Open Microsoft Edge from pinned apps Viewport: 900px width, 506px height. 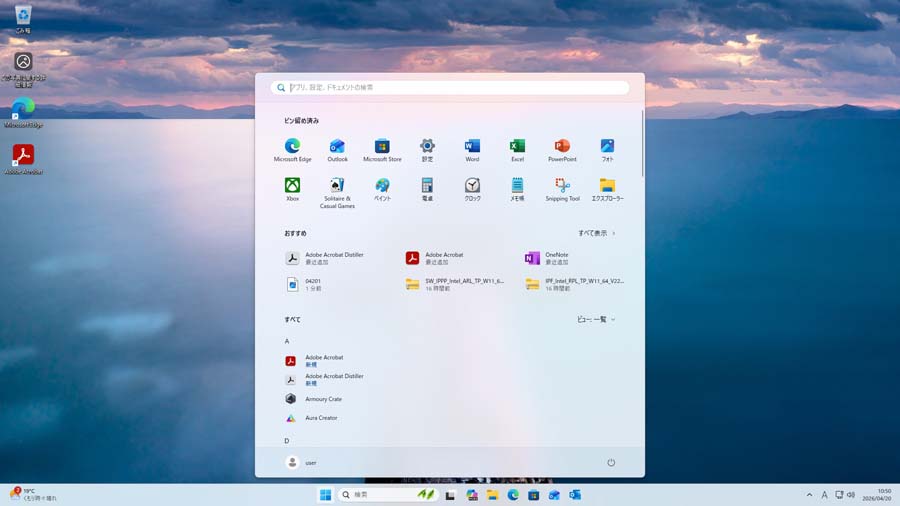tap(292, 150)
